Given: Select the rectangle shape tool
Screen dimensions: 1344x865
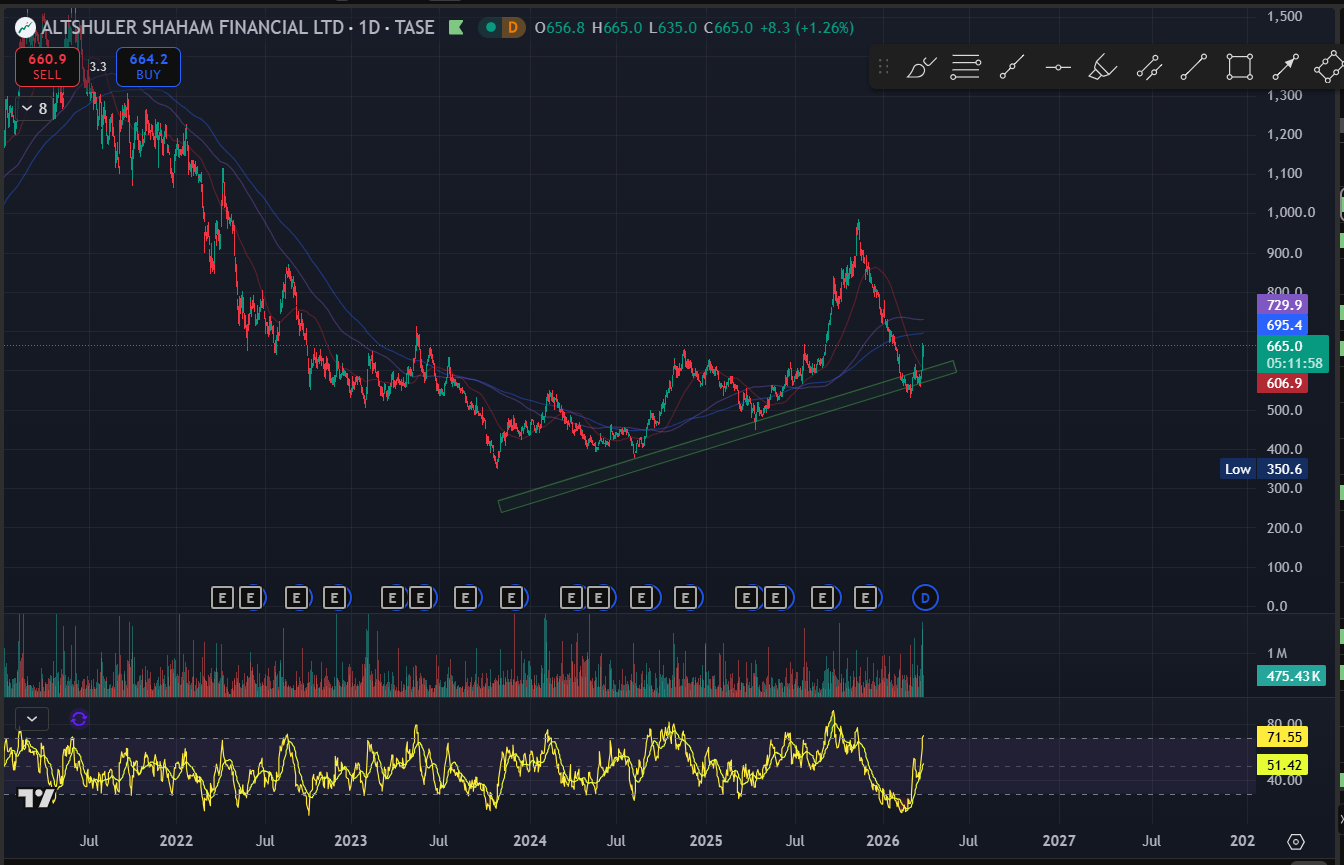Looking at the screenshot, I should [1239, 68].
